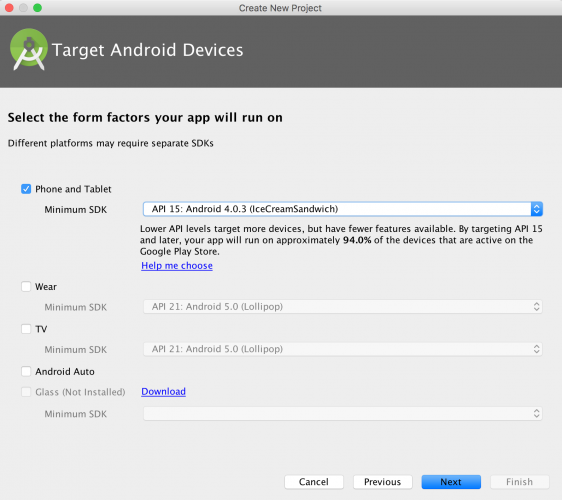Click the Phone and Tablet label

coord(73,189)
